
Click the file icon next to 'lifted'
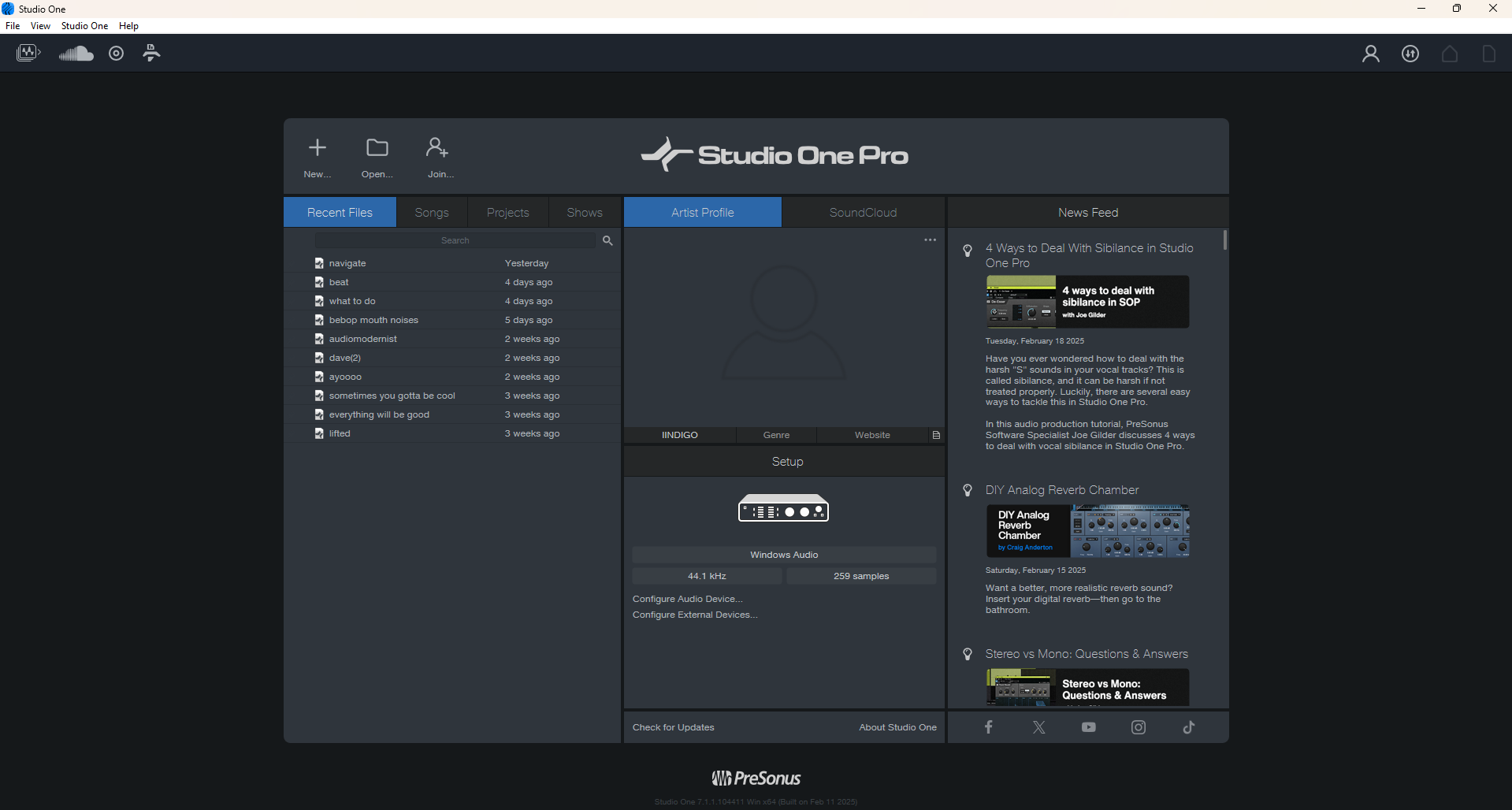point(319,433)
